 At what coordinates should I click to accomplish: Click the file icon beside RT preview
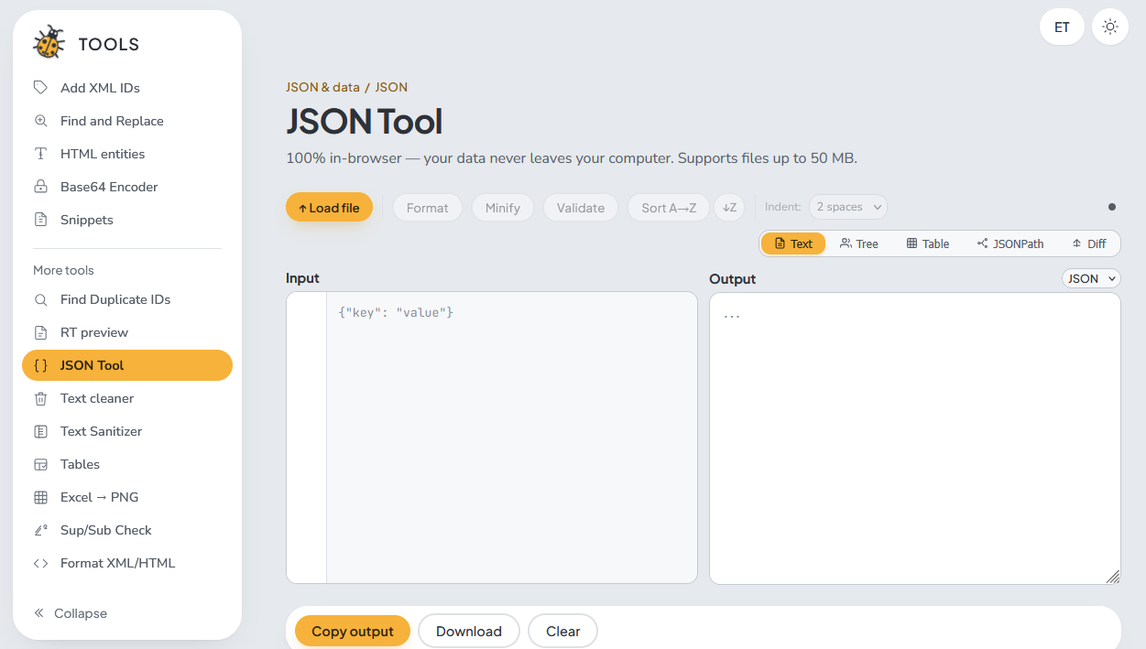click(41, 333)
